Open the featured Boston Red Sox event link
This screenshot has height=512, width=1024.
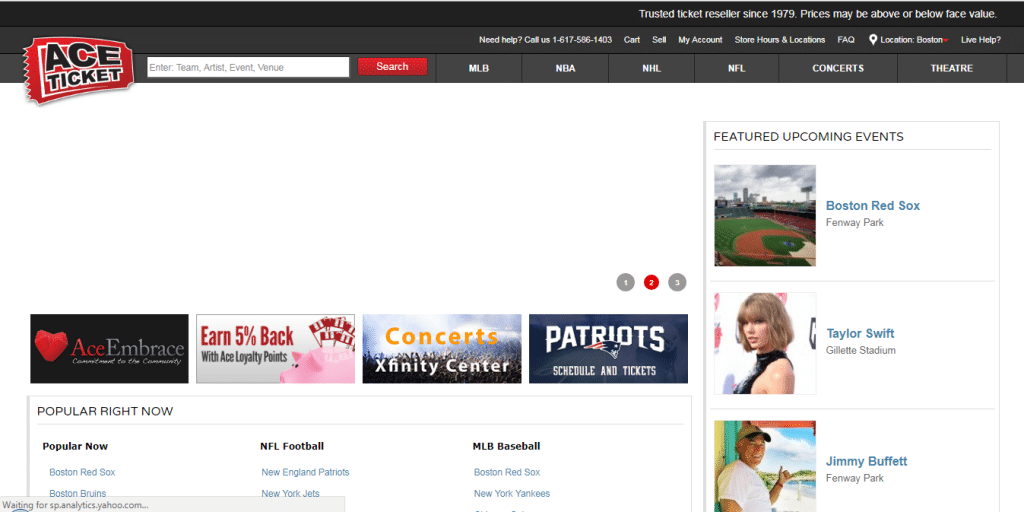coord(872,206)
